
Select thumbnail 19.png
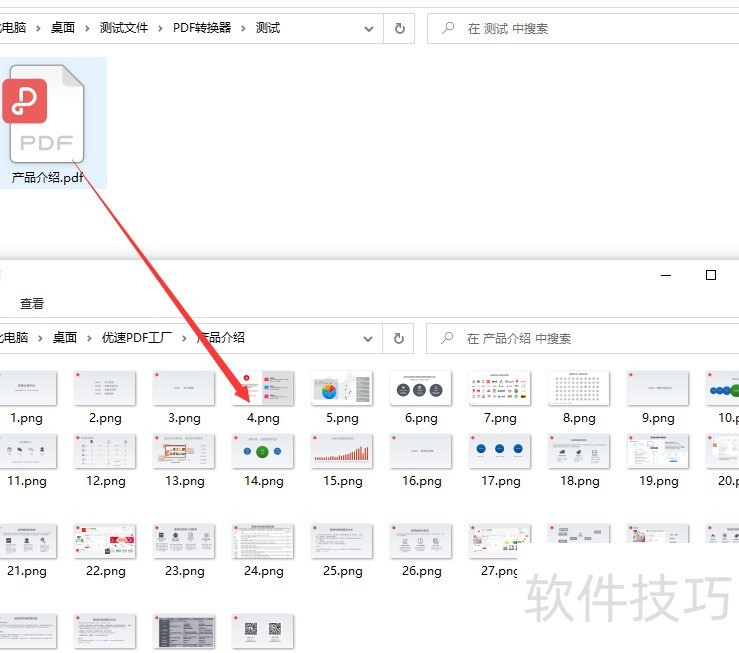click(x=657, y=451)
